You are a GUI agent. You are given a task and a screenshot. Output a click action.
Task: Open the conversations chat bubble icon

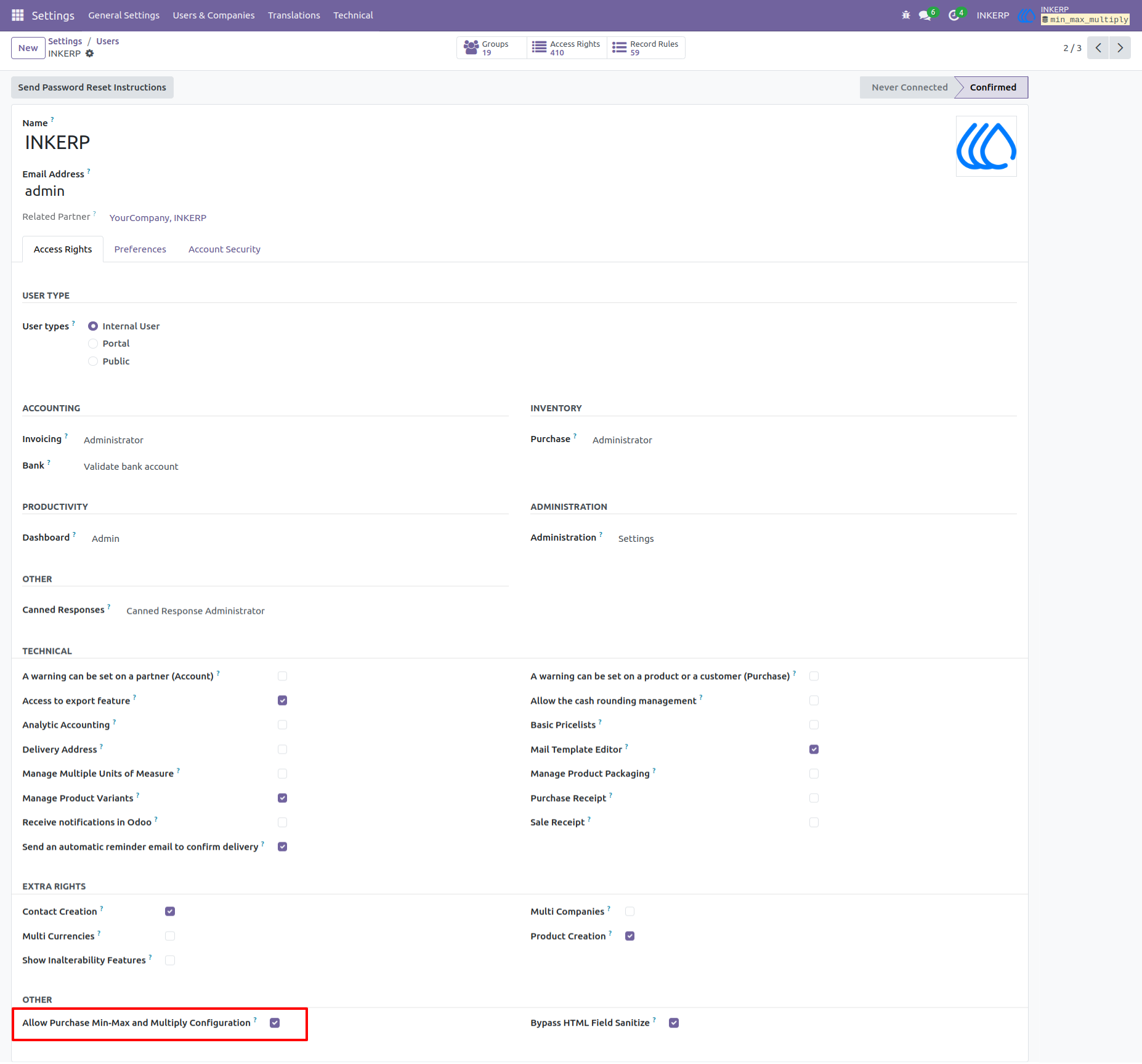[926, 15]
